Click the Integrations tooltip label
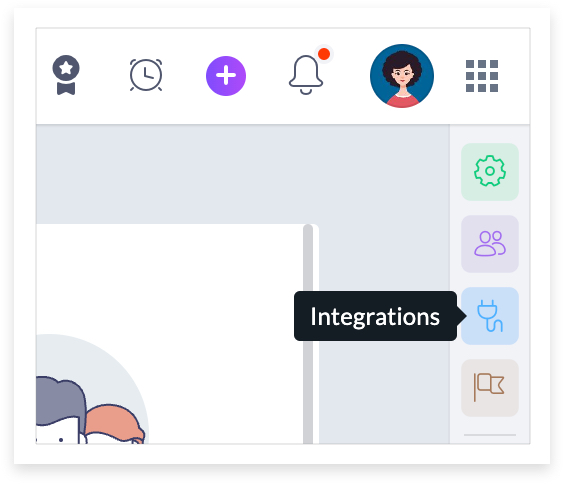564x484 pixels. click(375, 316)
